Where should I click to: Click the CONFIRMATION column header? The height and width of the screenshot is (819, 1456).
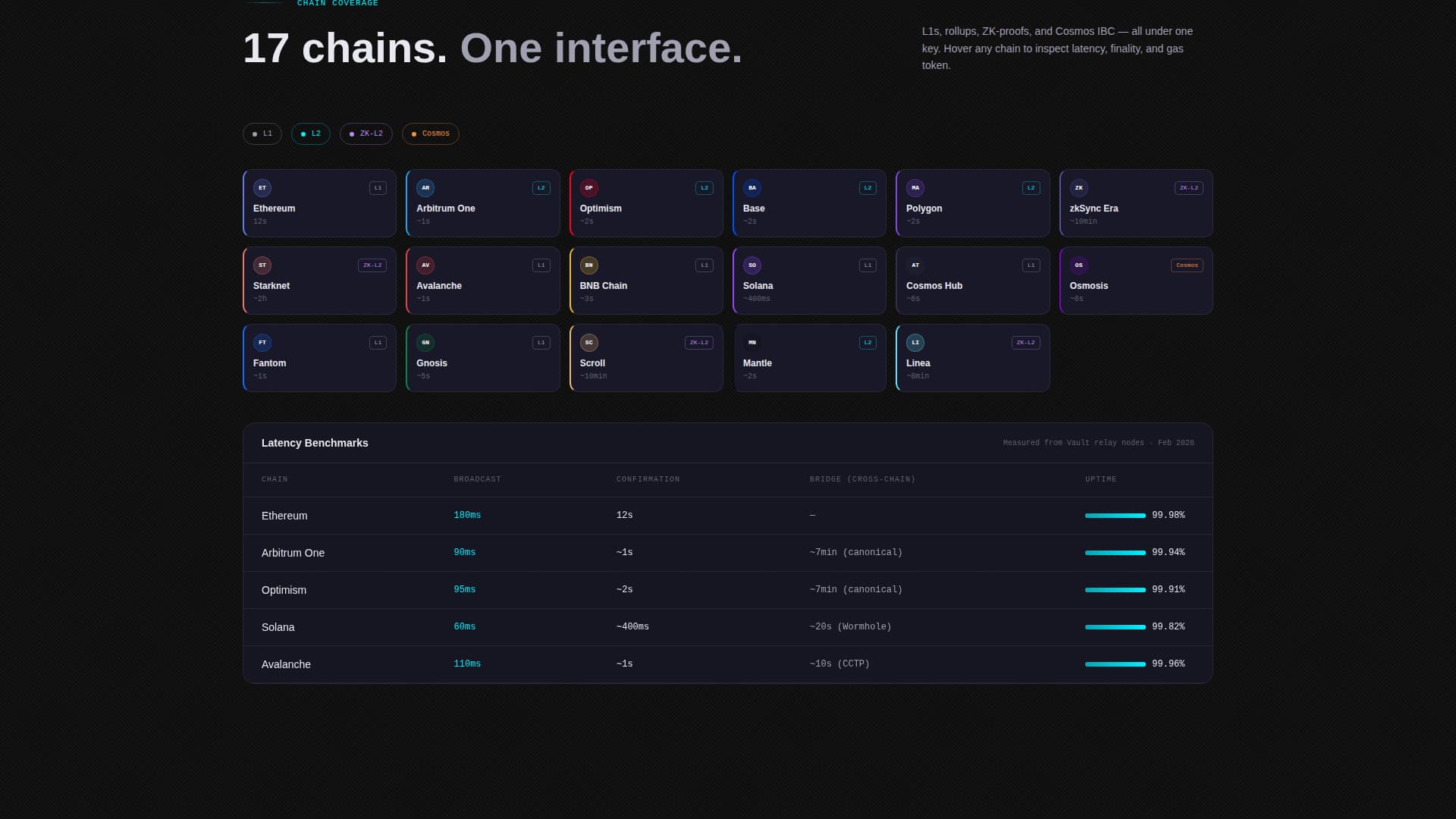tap(648, 479)
